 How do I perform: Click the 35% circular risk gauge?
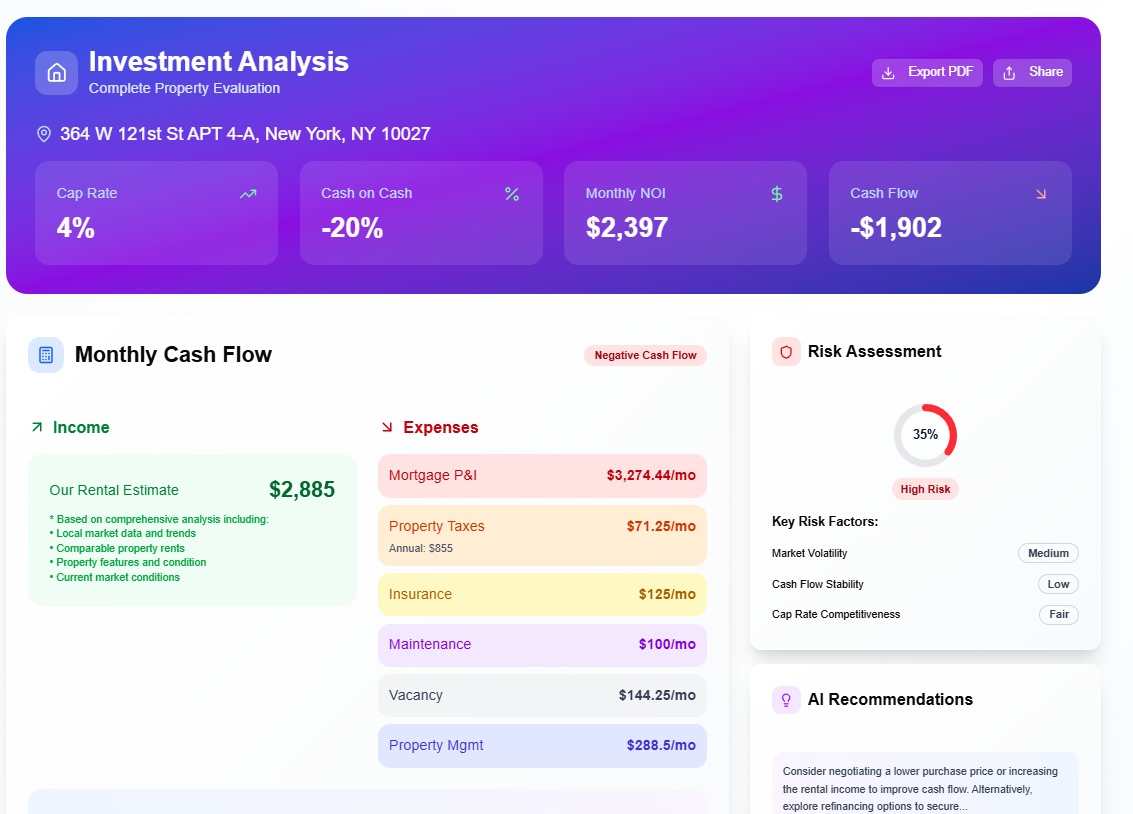pos(925,434)
